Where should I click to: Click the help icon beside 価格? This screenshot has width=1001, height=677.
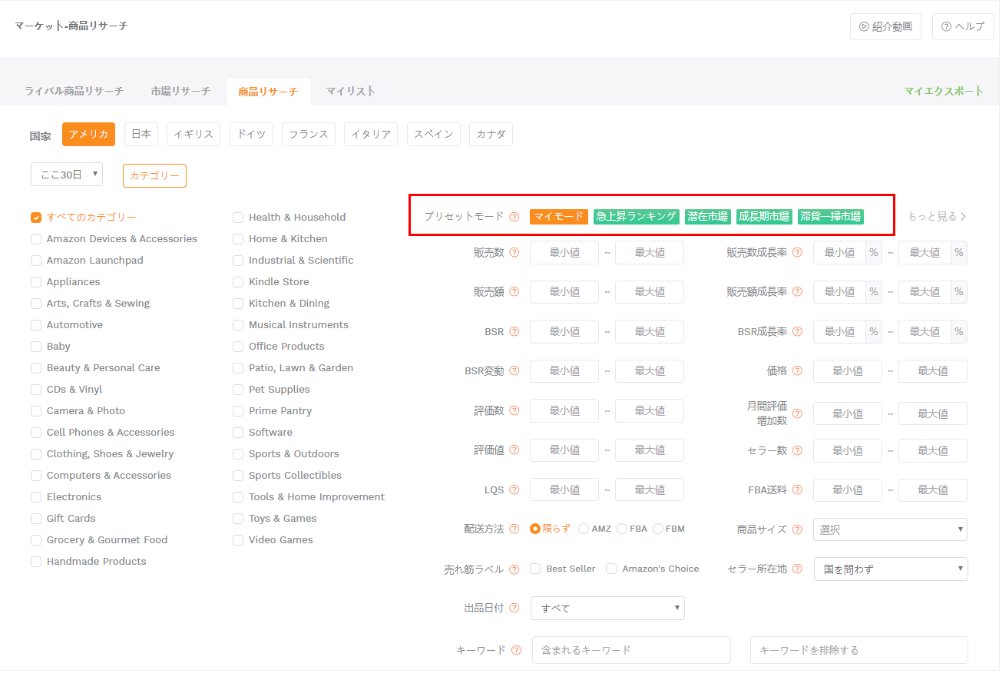[x=797, y=371]
